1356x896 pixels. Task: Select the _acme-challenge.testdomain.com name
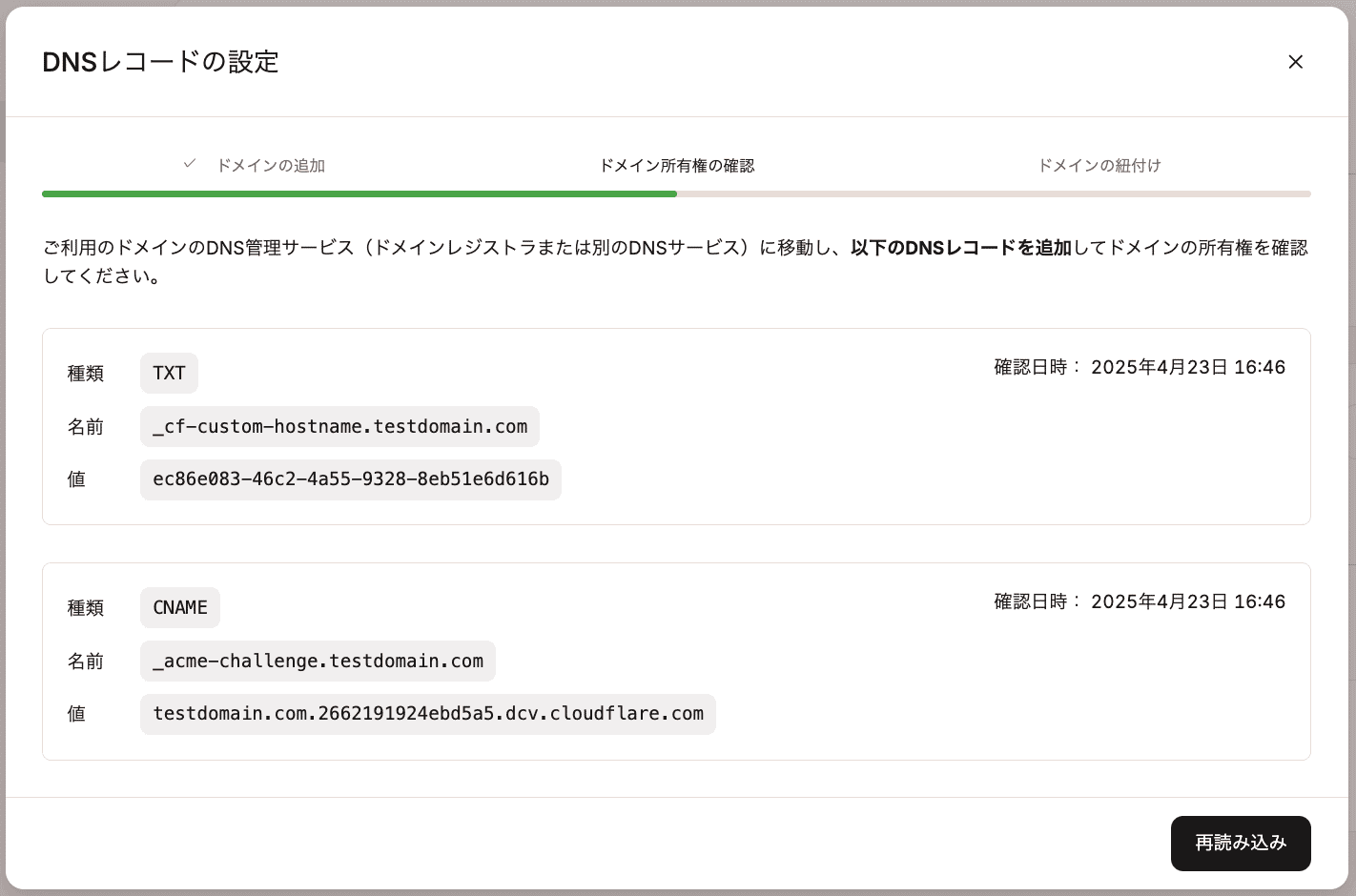click(x=318, y=661)
